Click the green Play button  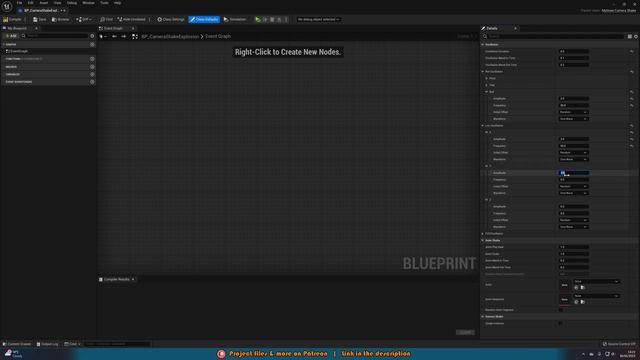[258, 19]
